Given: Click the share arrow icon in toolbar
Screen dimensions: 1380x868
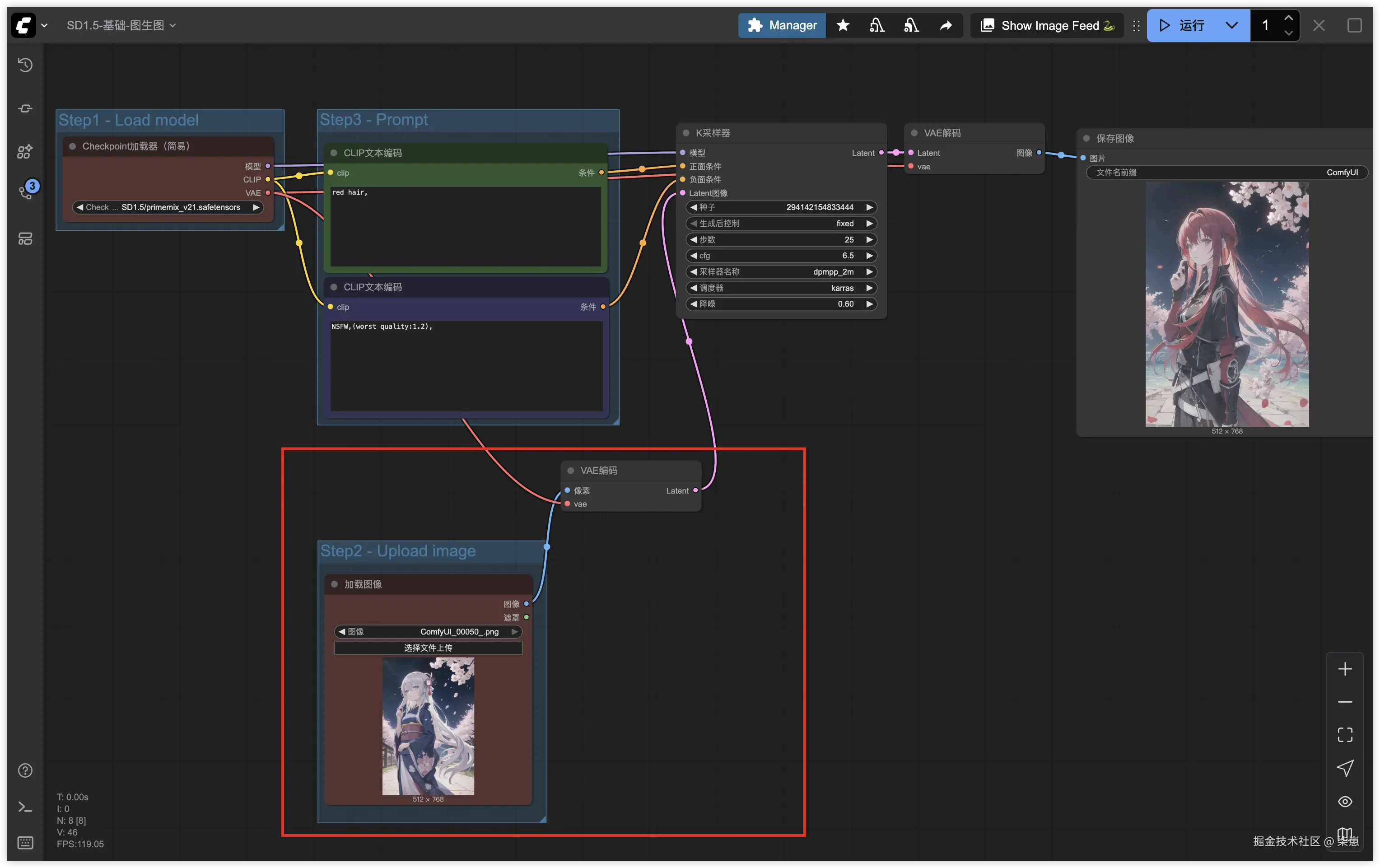Looking at the screenshot, I should (946, 25).
